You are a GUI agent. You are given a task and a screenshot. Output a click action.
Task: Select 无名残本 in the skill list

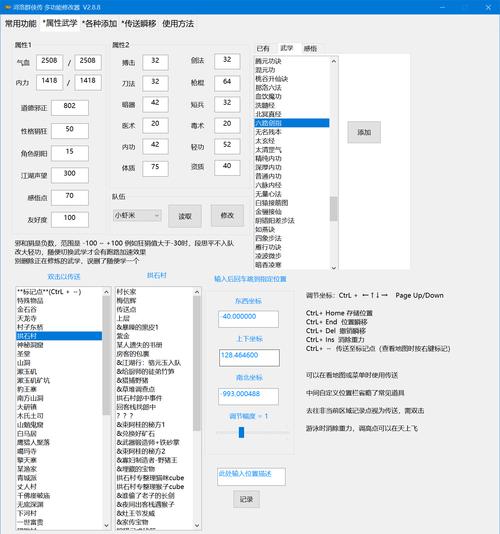pyautogui.click(x=292, y=132)
